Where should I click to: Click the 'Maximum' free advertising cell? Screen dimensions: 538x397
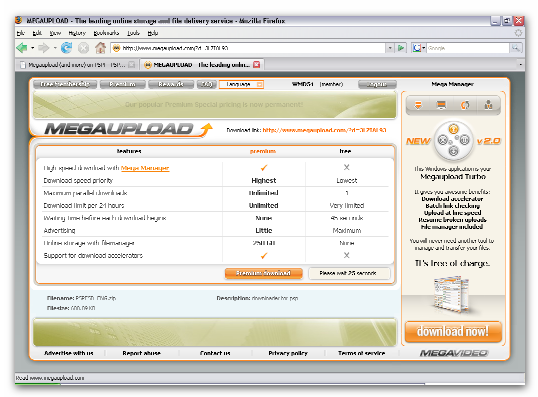(347, 231)
